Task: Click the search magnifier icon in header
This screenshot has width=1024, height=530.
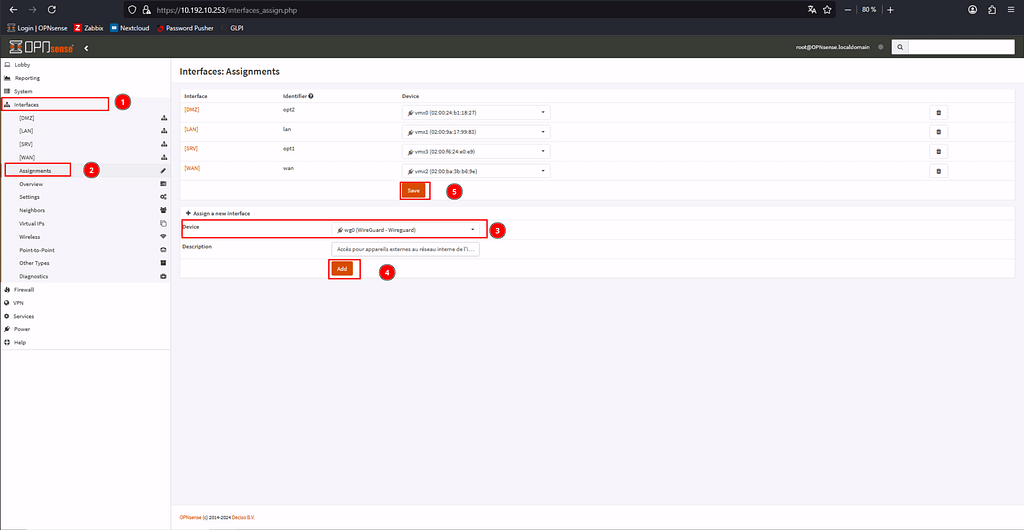Action: click(900, 47)
